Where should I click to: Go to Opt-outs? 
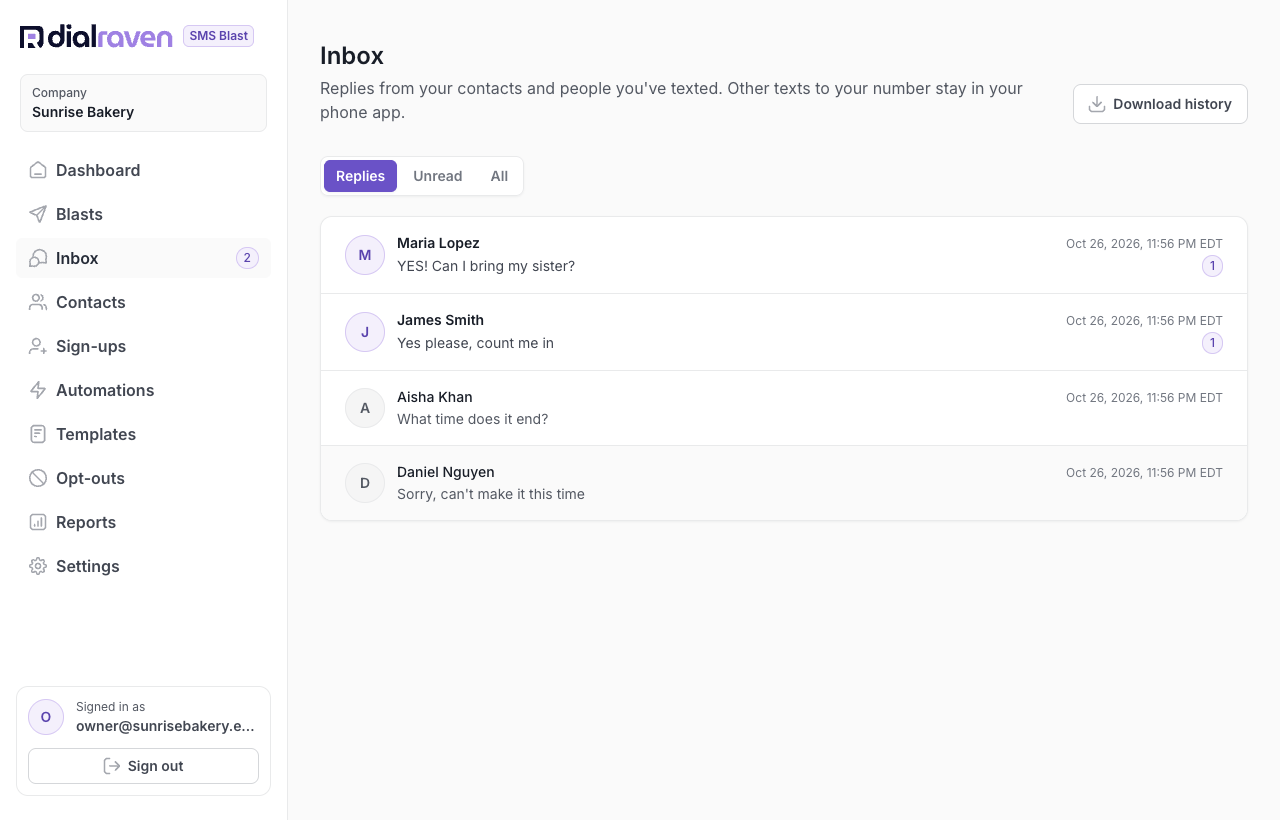pos(143,478)
